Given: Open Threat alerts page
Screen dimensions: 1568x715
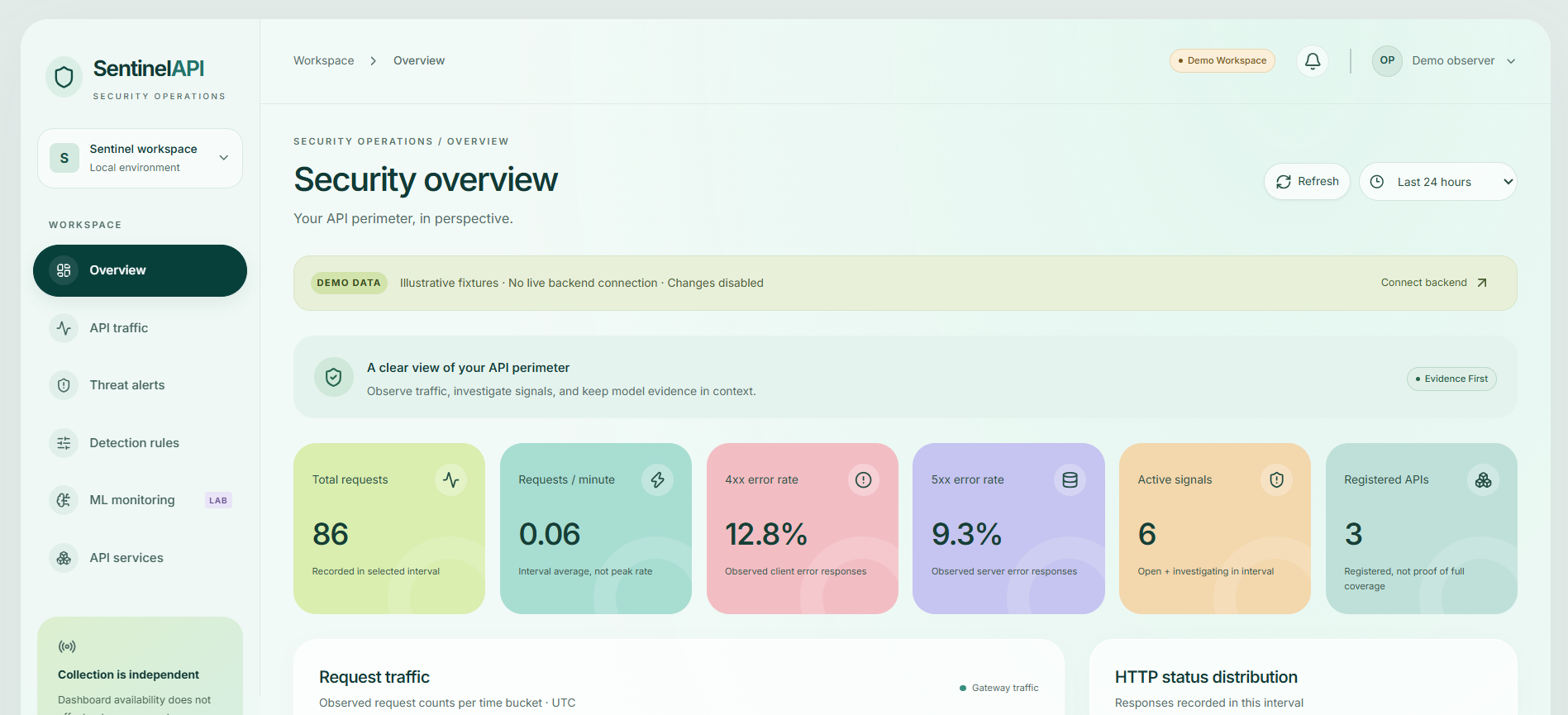Looking at the screenshot, I should point(140,385).
